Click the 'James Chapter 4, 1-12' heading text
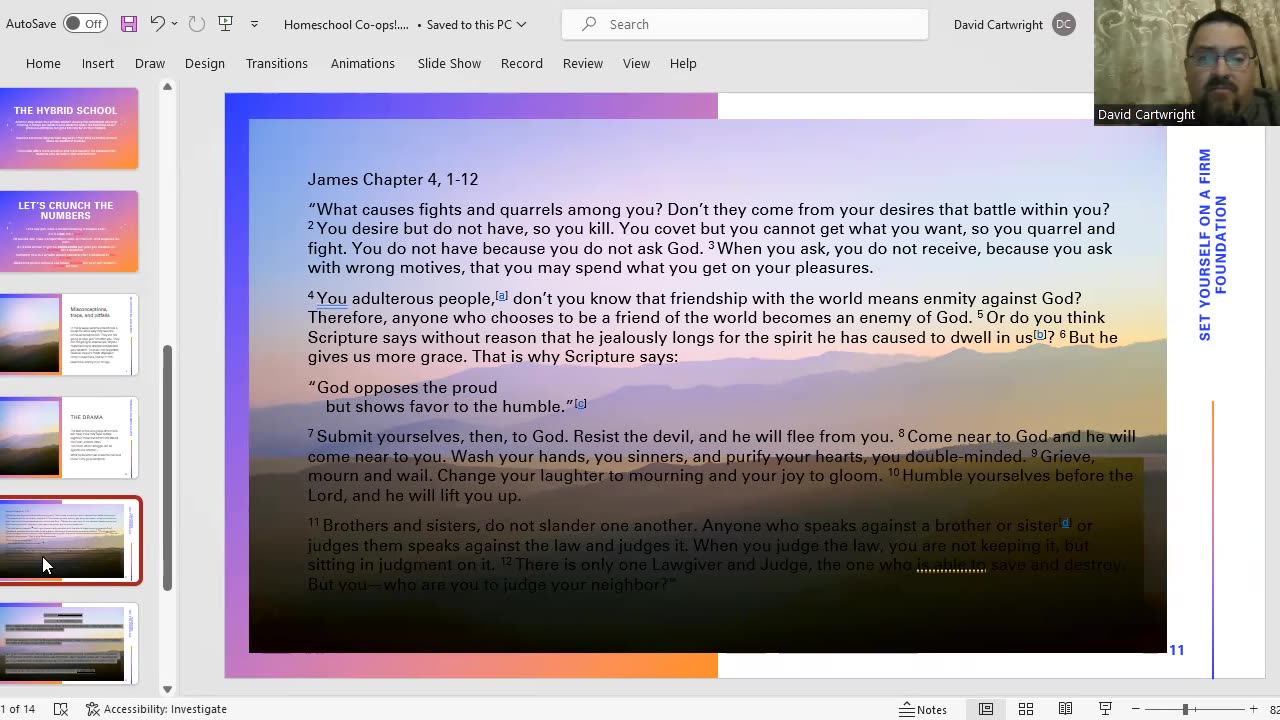1280x720 pixels. click(x=393, y=179)
